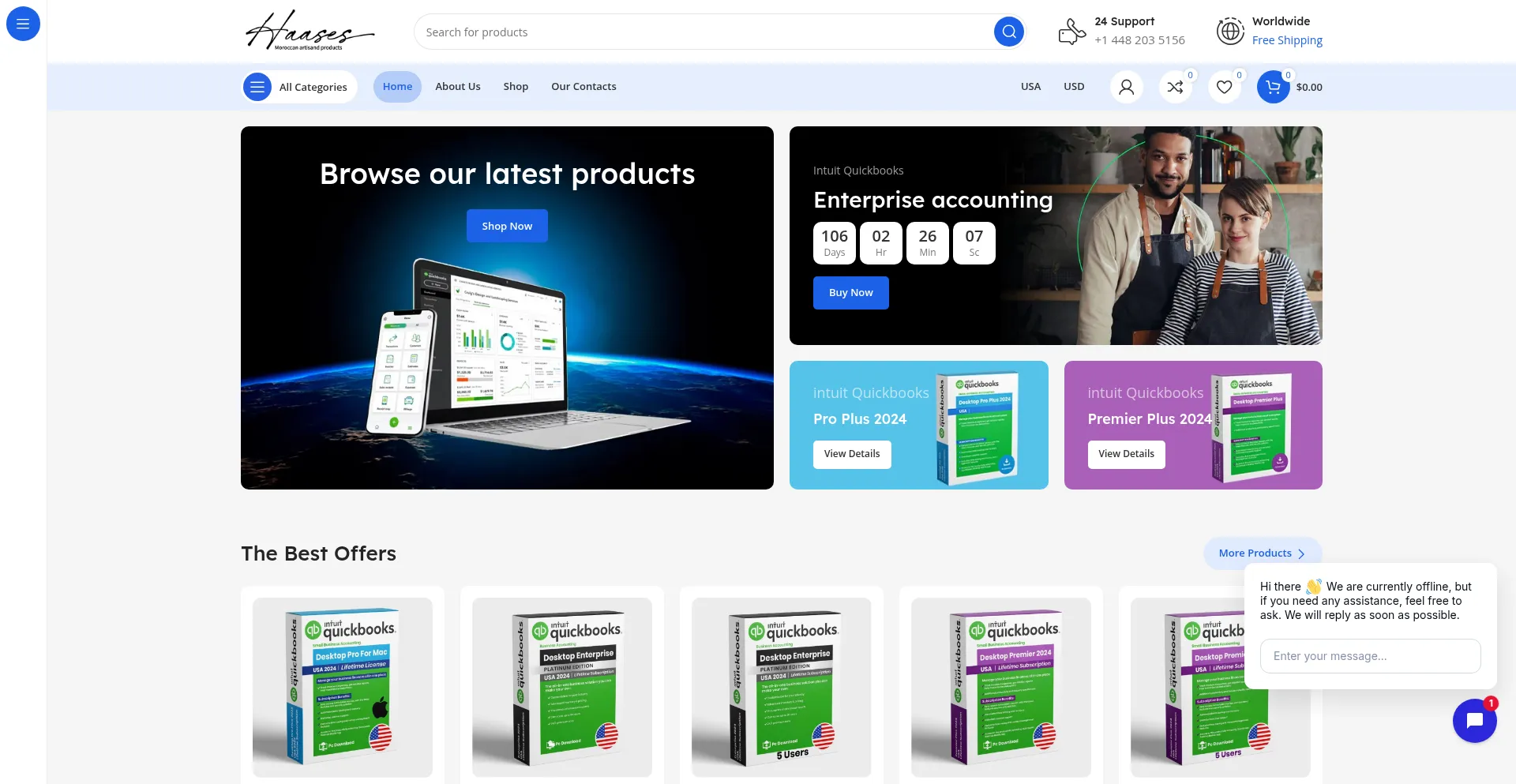1516x784 pixels.
Task: Open the wishlist heart icon
Action: [1225, 87]
